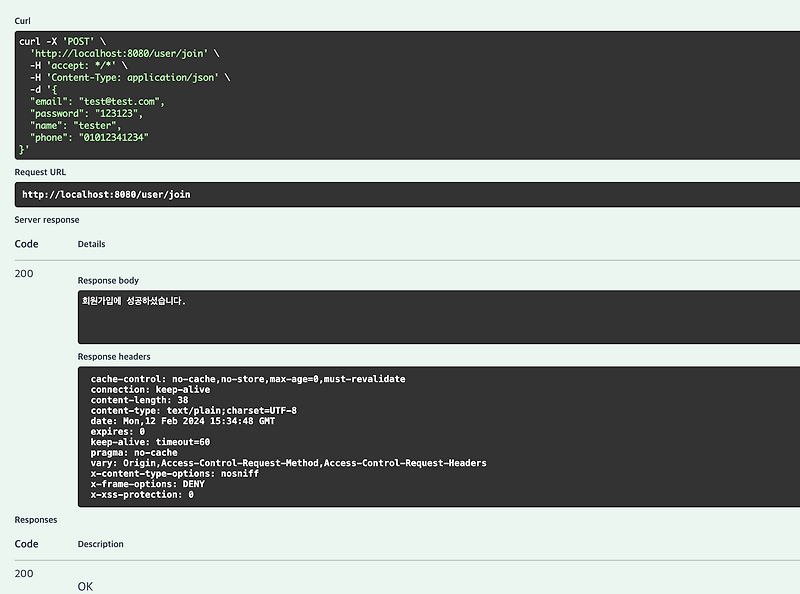Image resolution: width=800 pixels, height=594 pixels.
Task: Click the Code column header under Server response
Action: (25, 244)
